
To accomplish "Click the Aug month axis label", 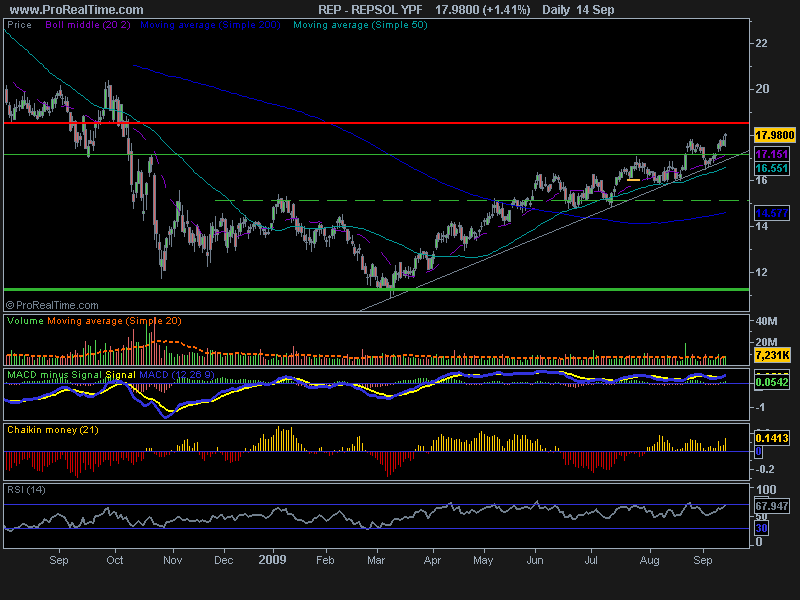I will click(x=649, y=560).
